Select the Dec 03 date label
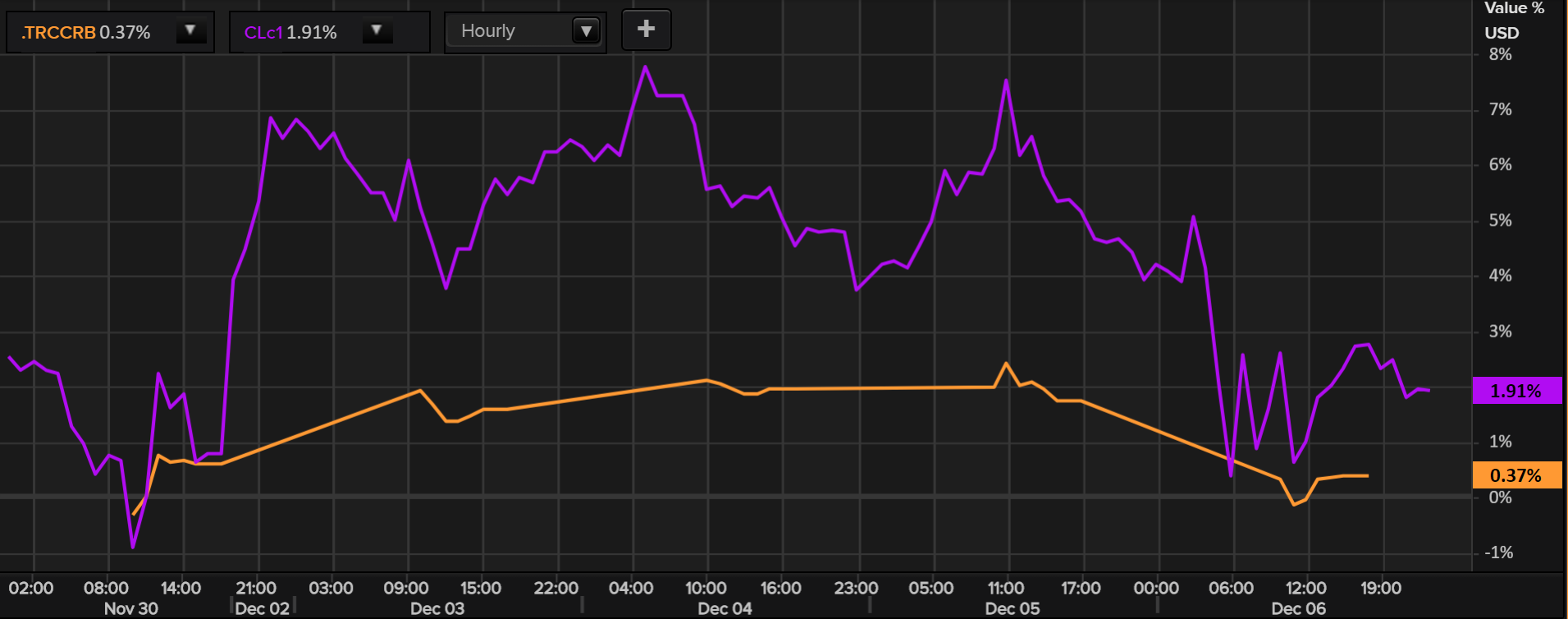 (437, 608)
